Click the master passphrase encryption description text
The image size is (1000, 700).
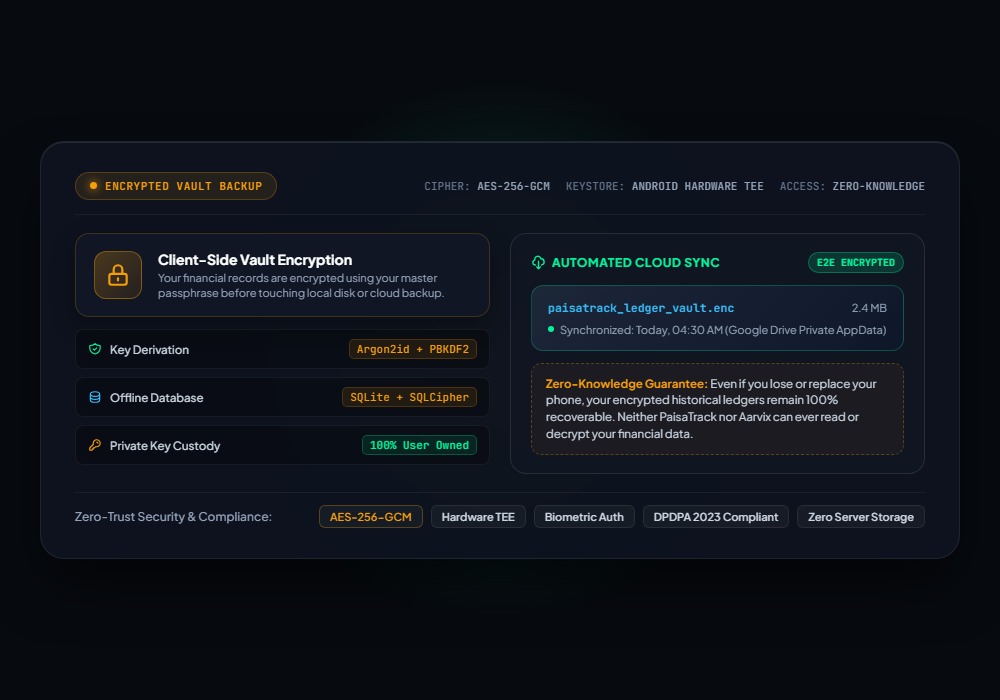301,286
